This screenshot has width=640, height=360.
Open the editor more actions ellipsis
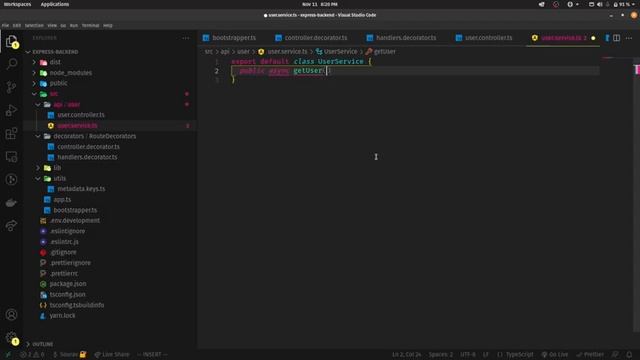[x=629, y=38]
